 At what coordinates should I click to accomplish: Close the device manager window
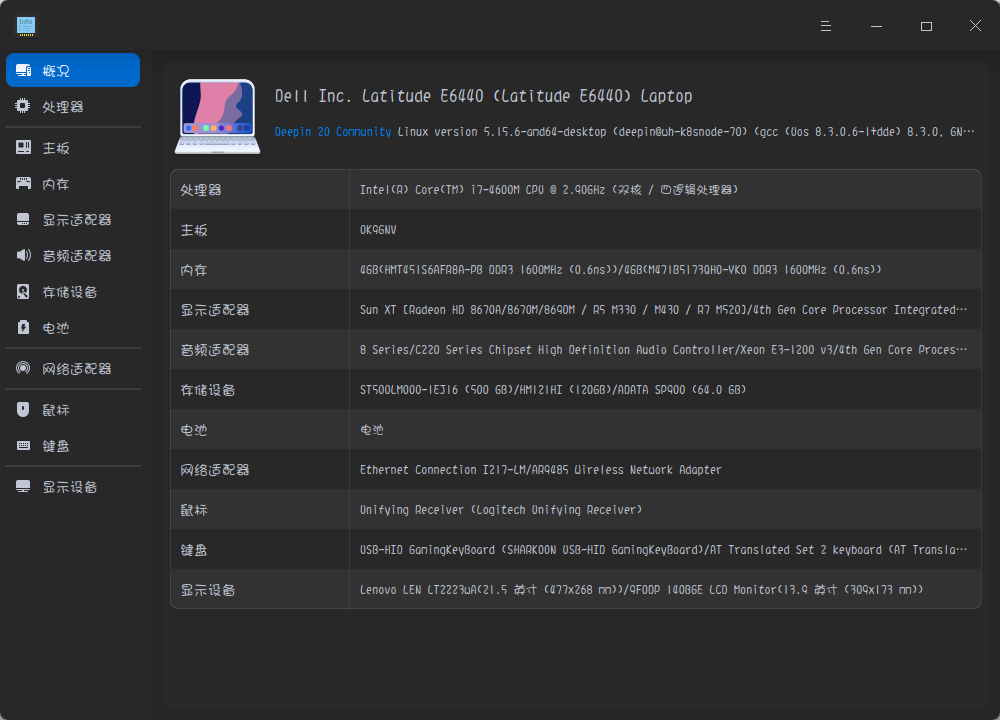tap(975, 26)
